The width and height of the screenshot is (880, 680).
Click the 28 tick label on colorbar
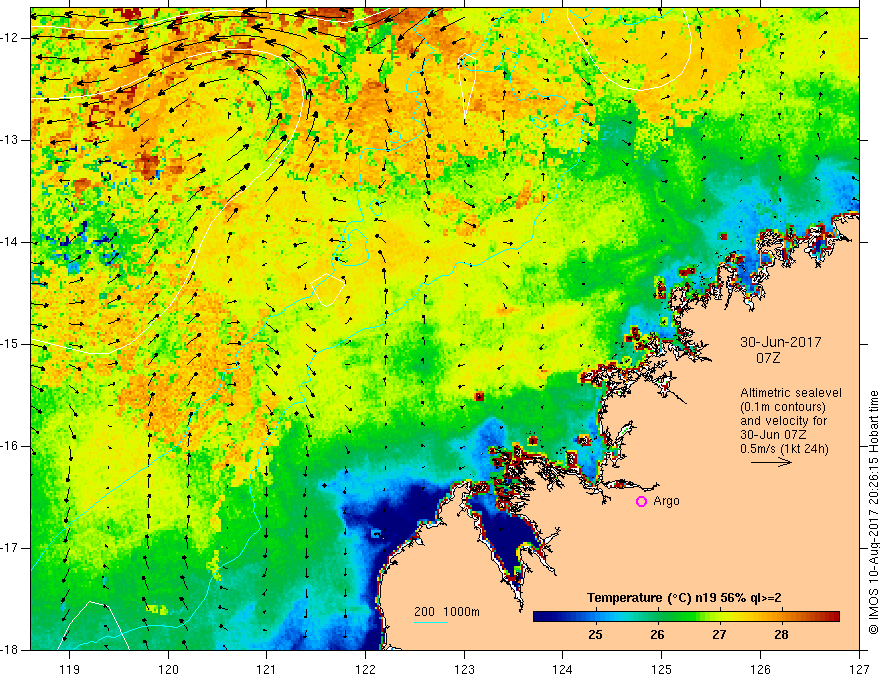tap(781, 635)
